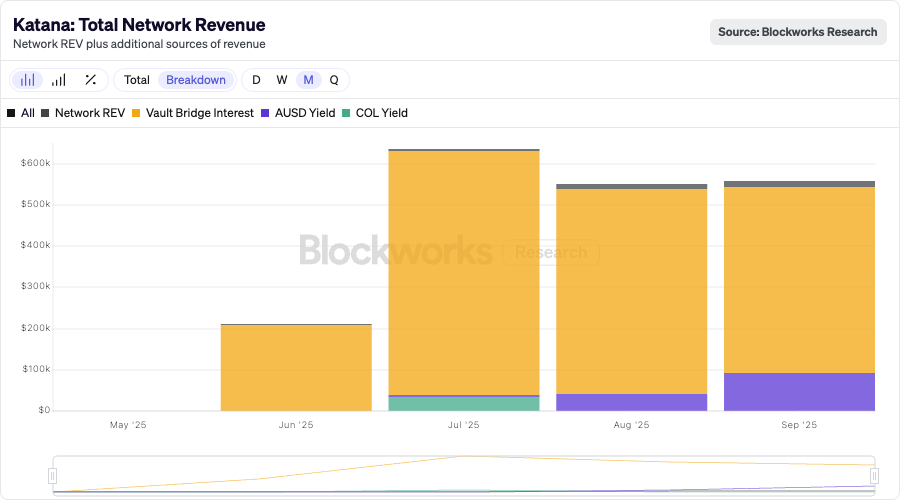Toggle the COL Yield legend square
The image size is (900, 500).
[346, 113]
